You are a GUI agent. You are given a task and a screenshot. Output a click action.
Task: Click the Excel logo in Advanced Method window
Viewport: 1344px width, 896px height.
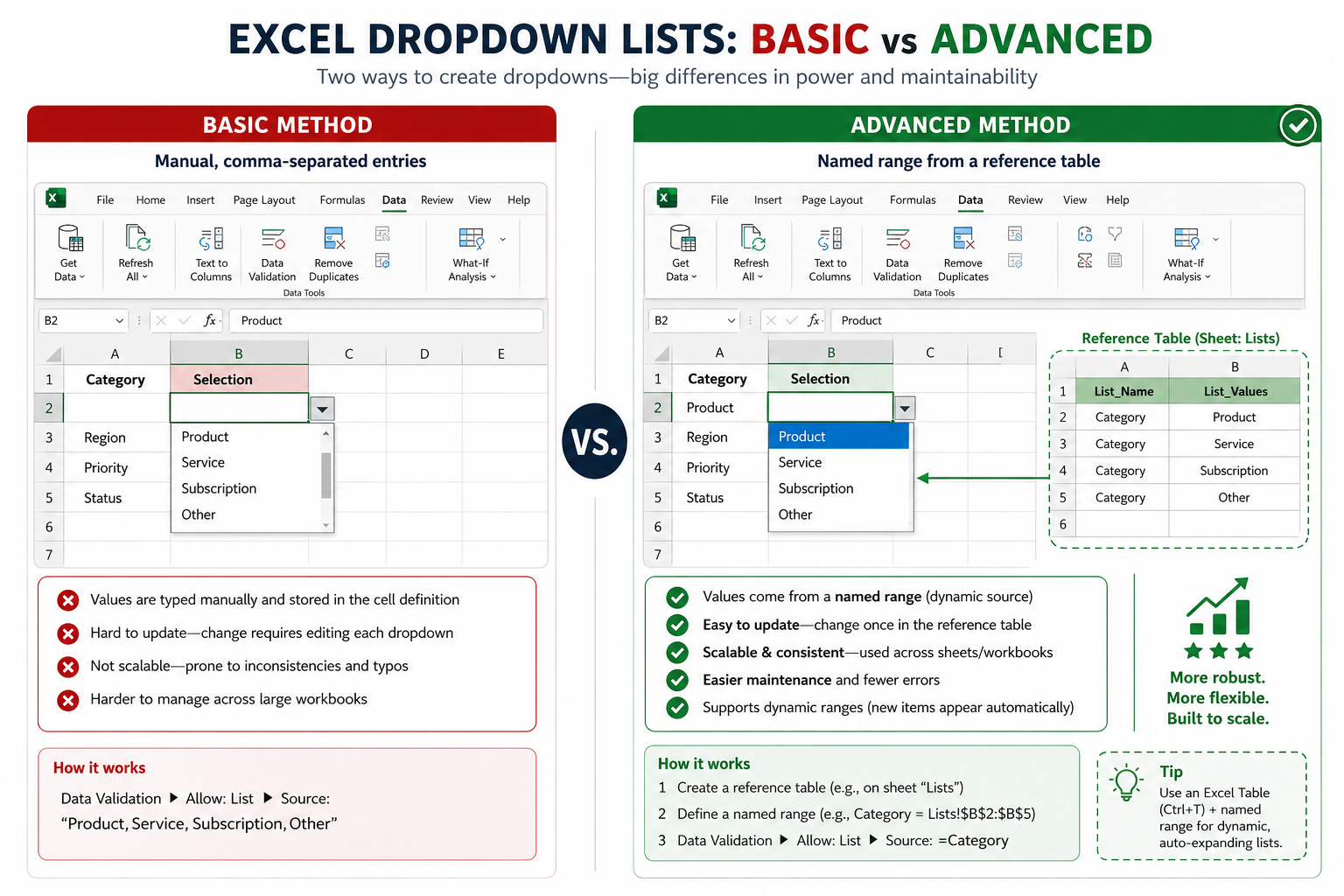pyautogui.click(x=667, y=199)
